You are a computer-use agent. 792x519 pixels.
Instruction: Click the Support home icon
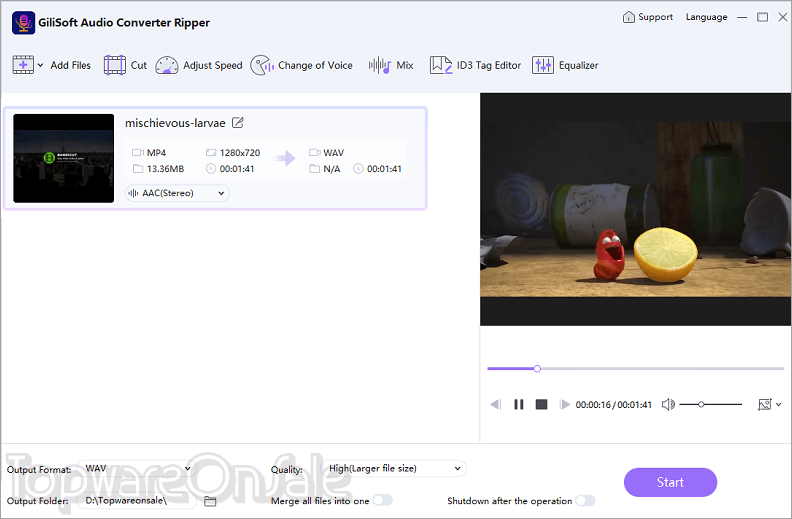click(628, 17)
